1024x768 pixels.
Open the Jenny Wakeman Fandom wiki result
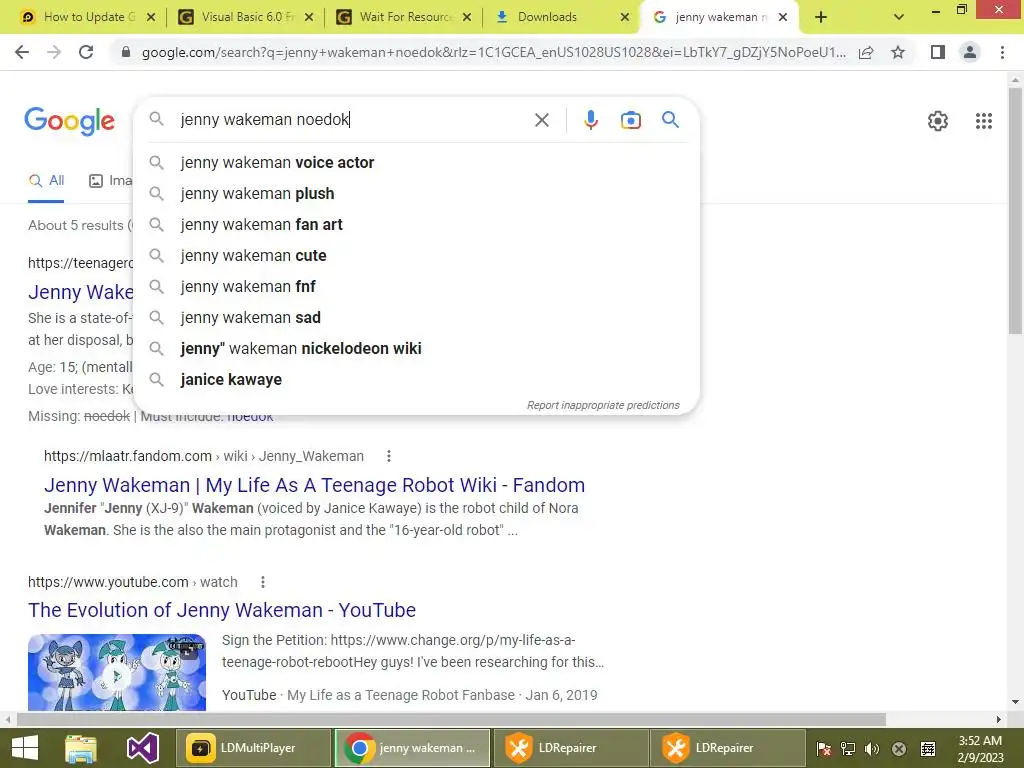tap(314, 485)
